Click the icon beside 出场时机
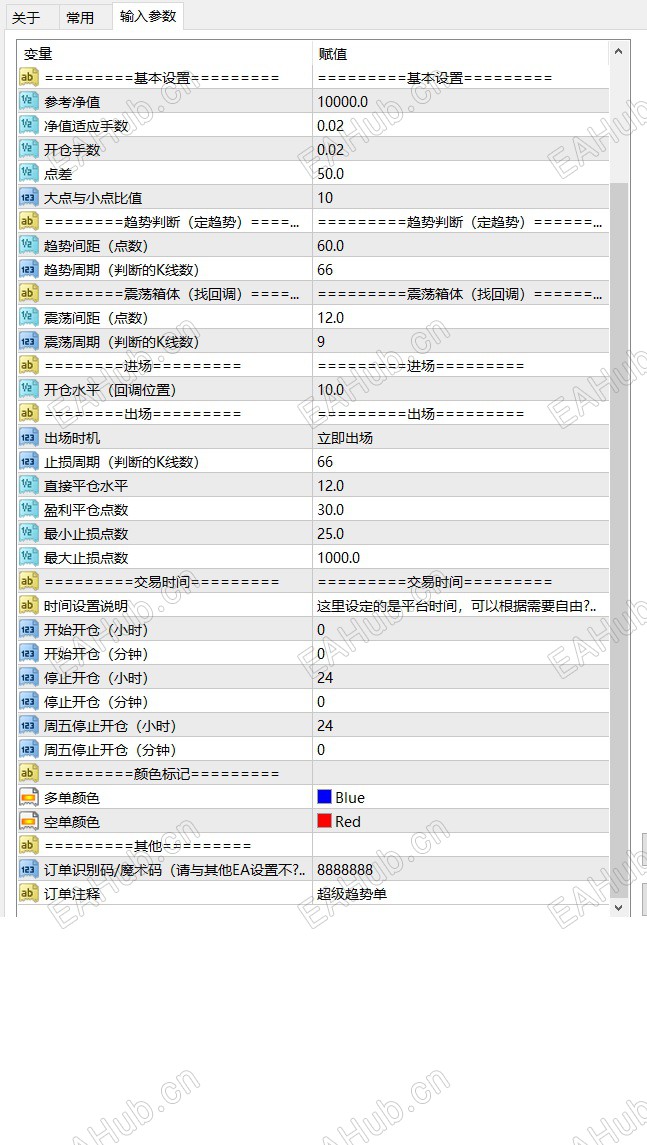 [x=28, y=438]
